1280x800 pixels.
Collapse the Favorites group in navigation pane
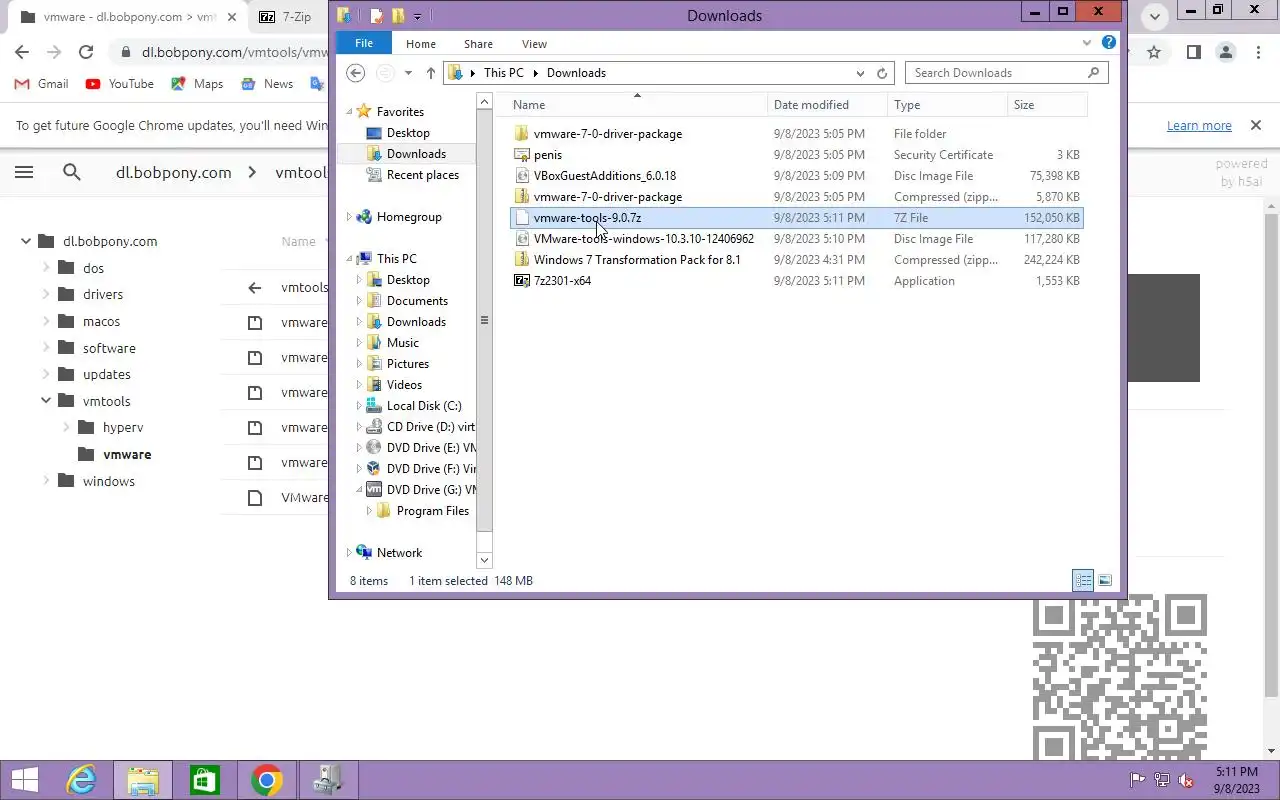point(350,112)
